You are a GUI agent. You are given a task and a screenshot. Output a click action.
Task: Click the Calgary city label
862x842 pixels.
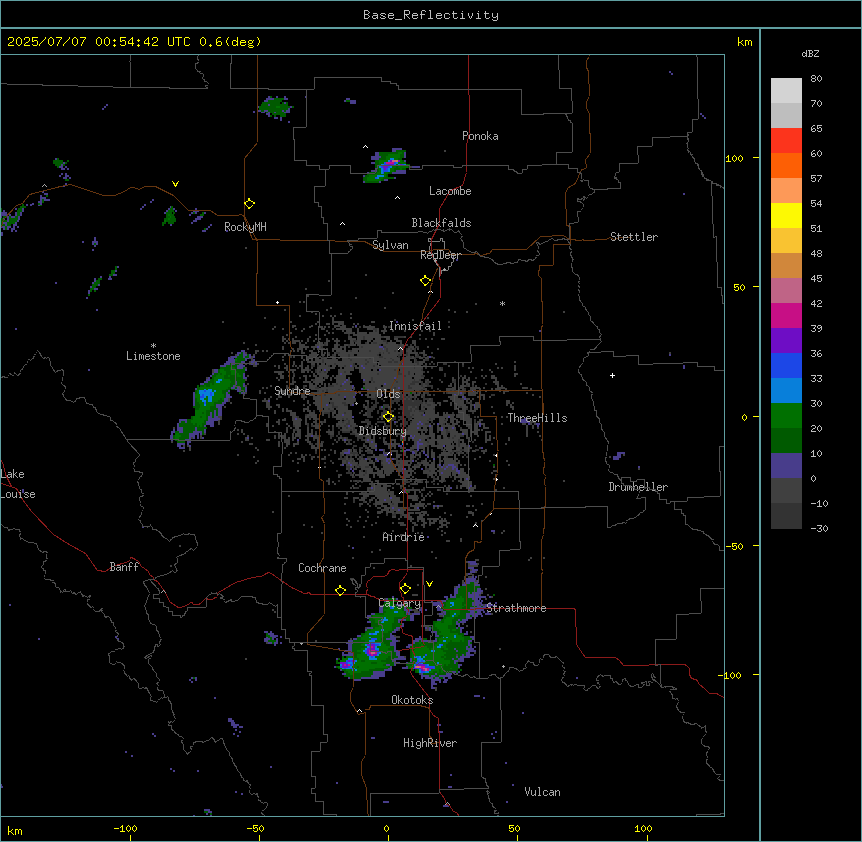point(400,603)
